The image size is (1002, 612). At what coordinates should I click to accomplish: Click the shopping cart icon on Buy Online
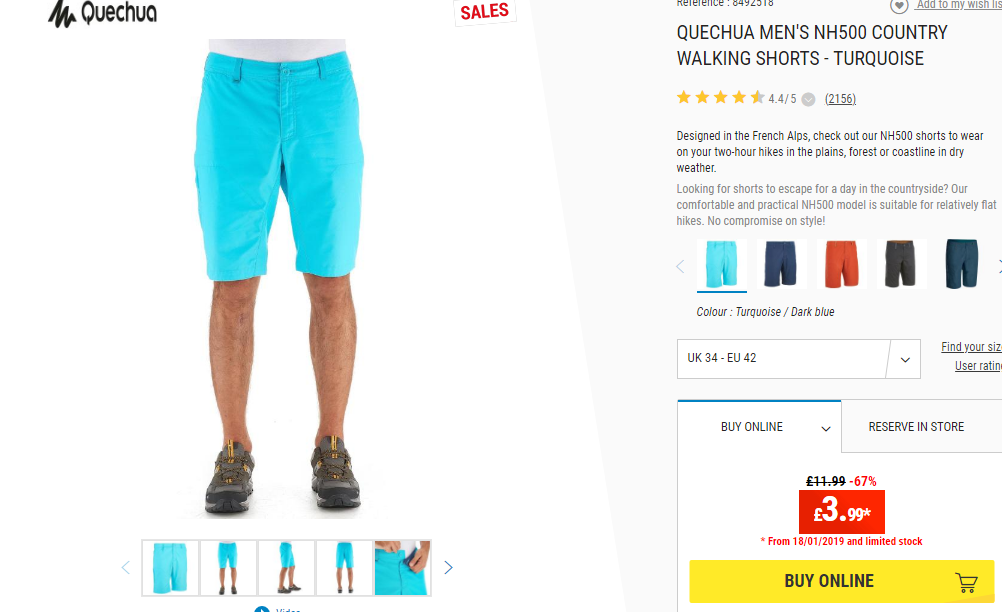[966, 582]
